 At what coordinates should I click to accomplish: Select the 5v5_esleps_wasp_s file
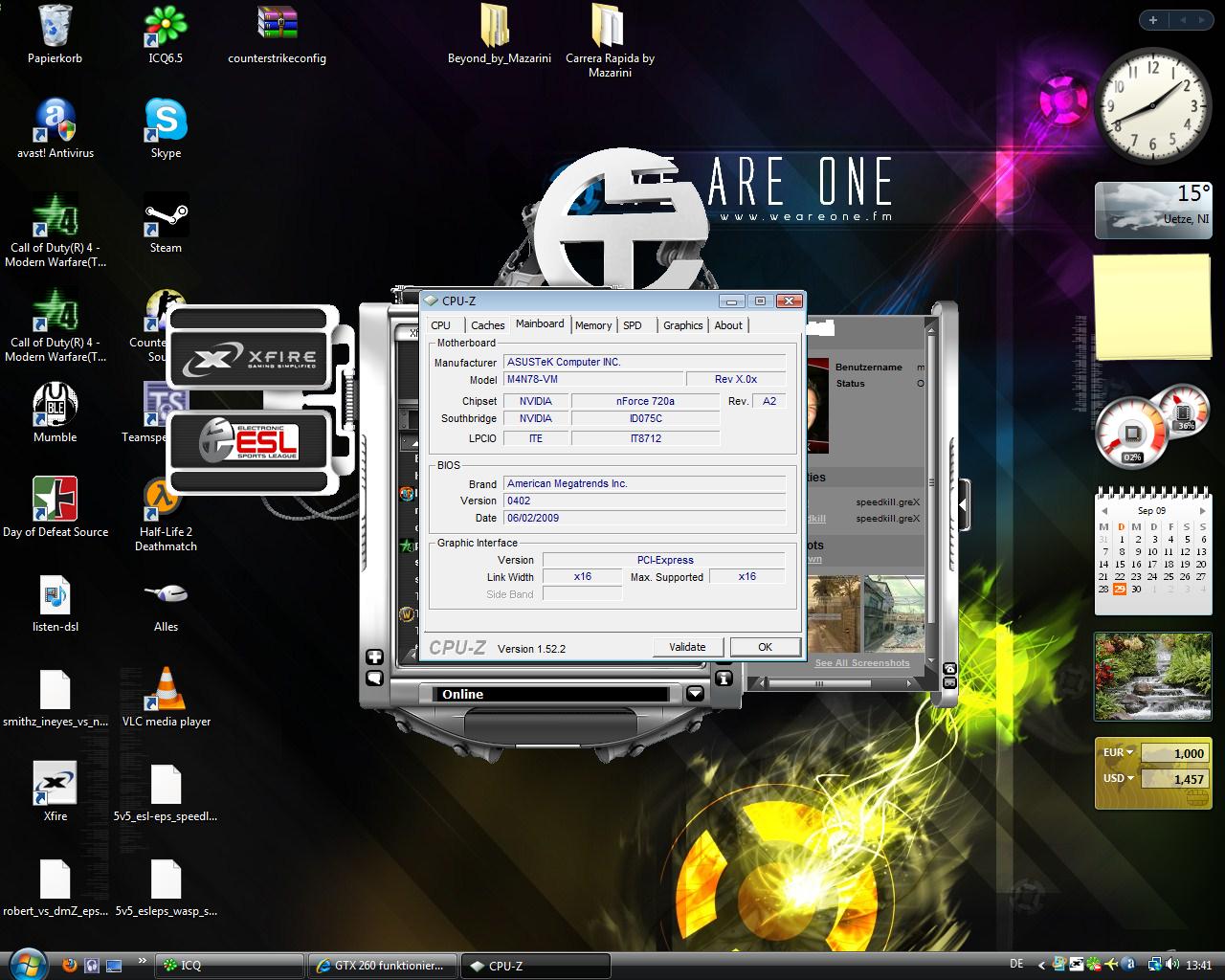click(166, 879)
